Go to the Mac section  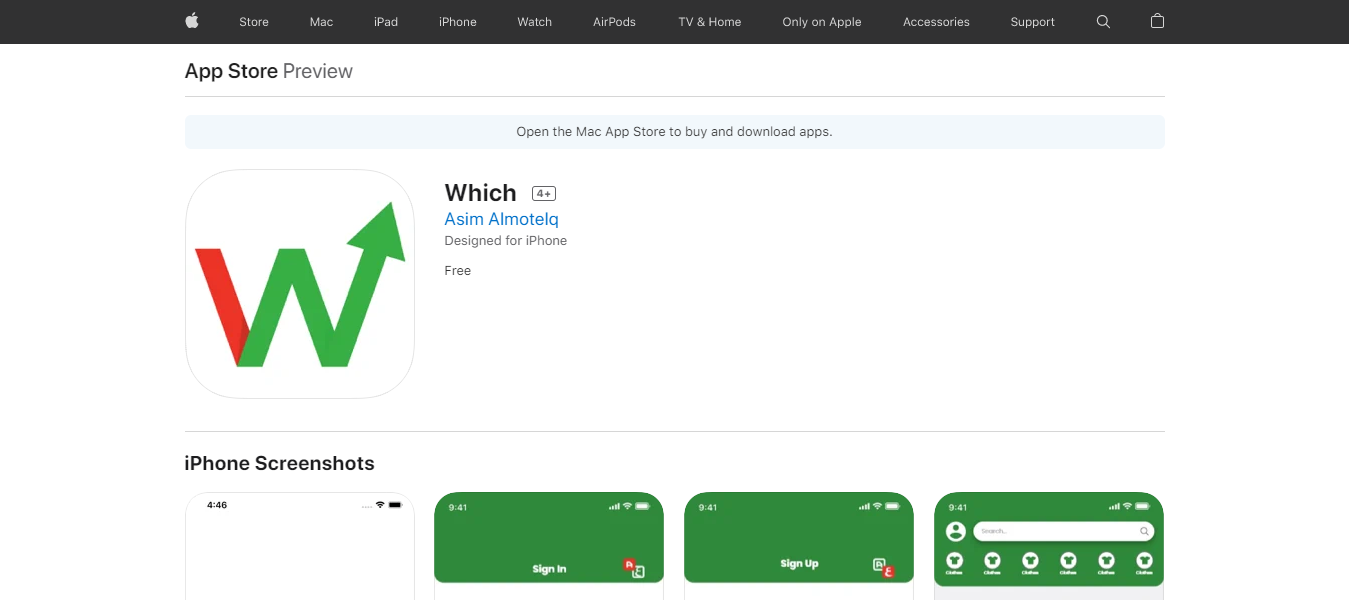[x=322, y=22]
